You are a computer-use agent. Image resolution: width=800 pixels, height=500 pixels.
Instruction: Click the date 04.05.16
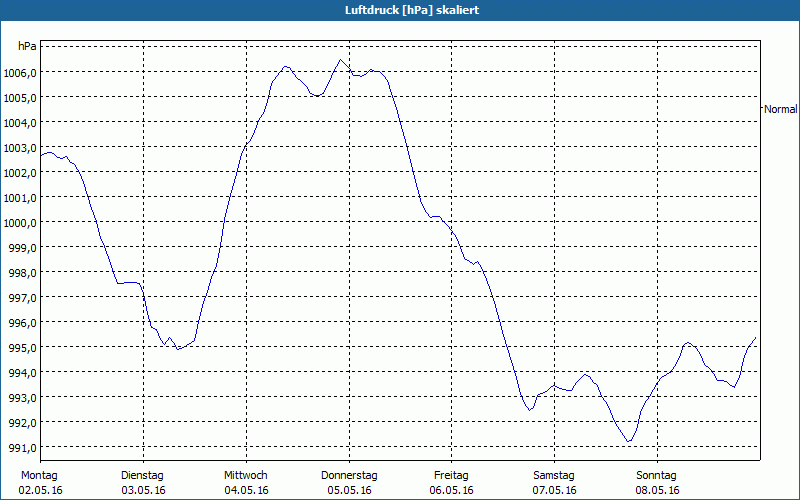click(x=246, y=490)
